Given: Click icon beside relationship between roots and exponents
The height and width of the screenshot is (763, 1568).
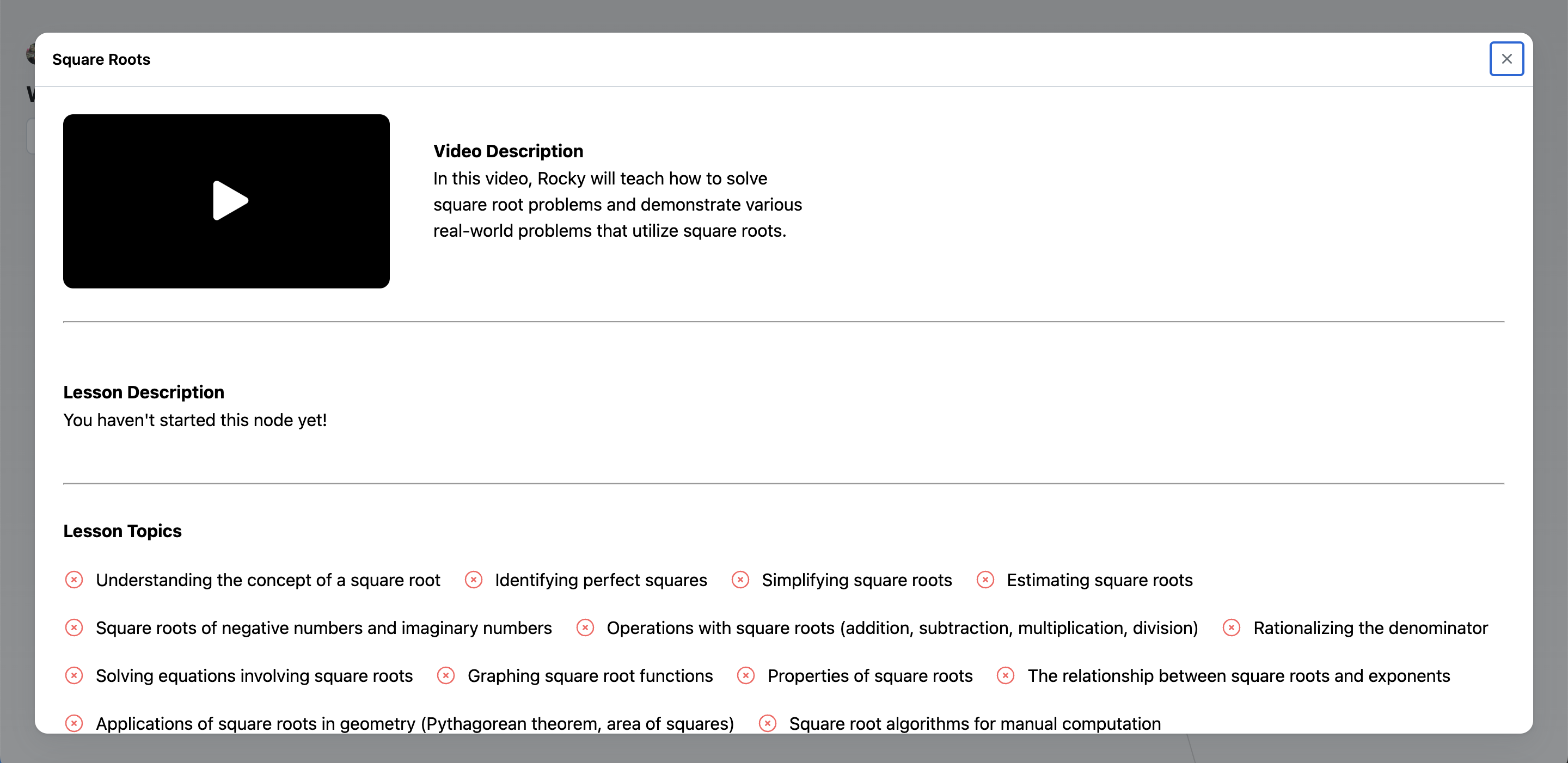Looking at the screenshot, I should pyautogui.click(x=1006, y=675).
